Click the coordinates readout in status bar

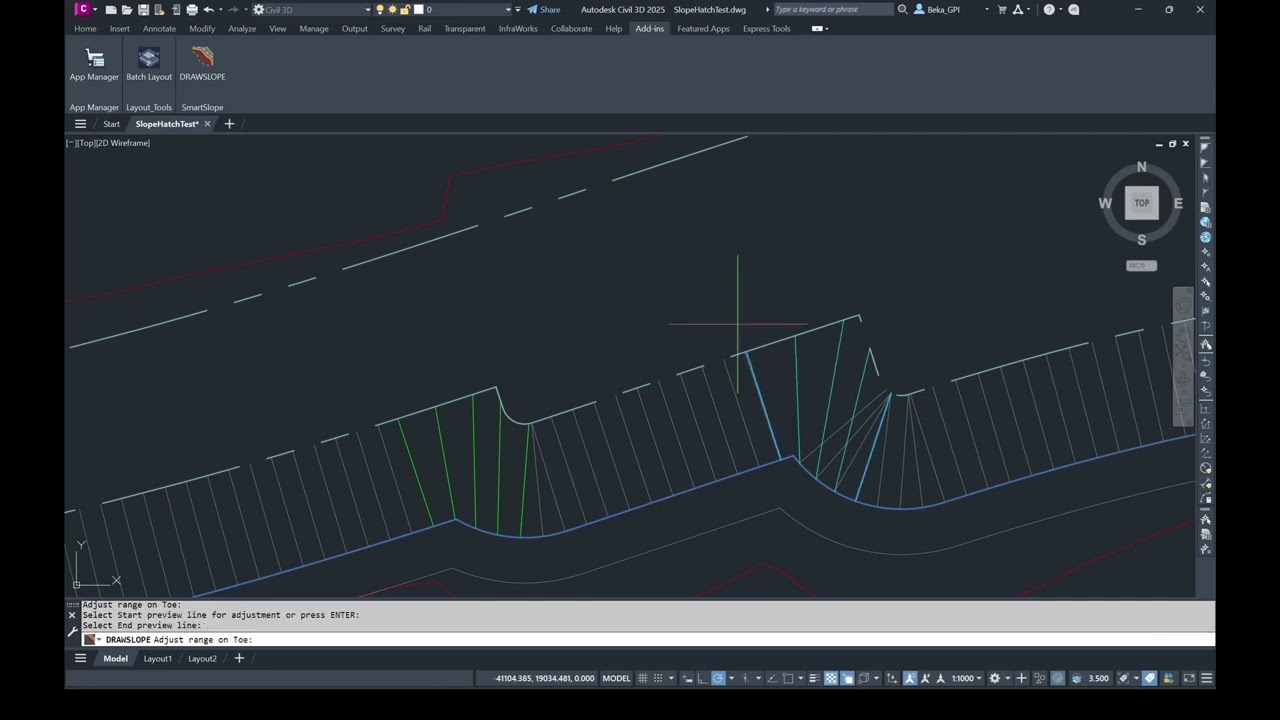tap(545, 678)
